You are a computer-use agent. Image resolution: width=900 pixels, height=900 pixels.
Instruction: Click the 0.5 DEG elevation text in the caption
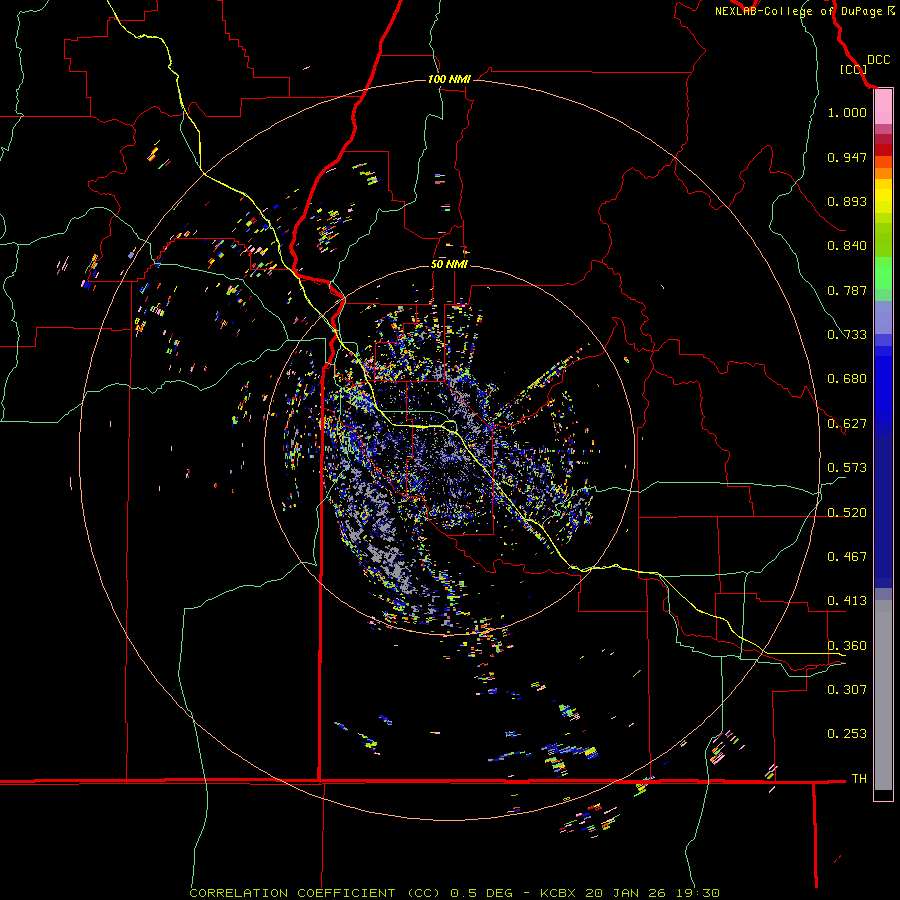pyautogui.click(x=481, y=893)
